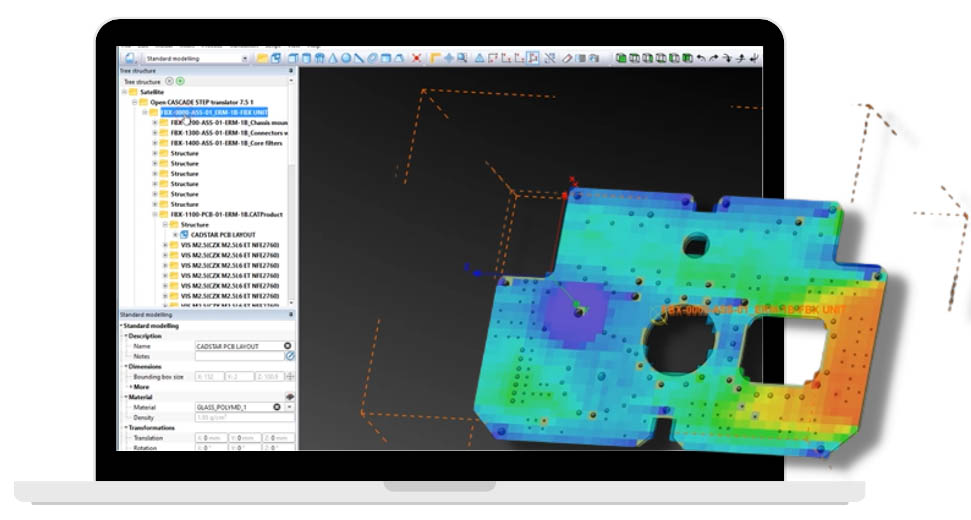The image size is (971, 520).
Task: Select the FBX-1100-PCB-01-ERM-1B.CATProduct tree item
Action: click(226, 214)
